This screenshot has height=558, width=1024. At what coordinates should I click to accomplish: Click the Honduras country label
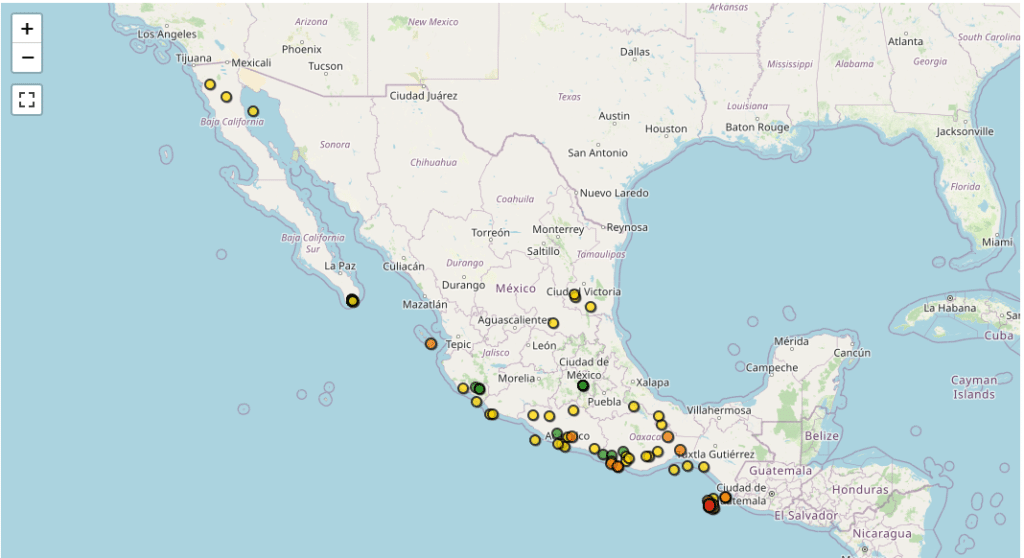[x=860, y=489]
